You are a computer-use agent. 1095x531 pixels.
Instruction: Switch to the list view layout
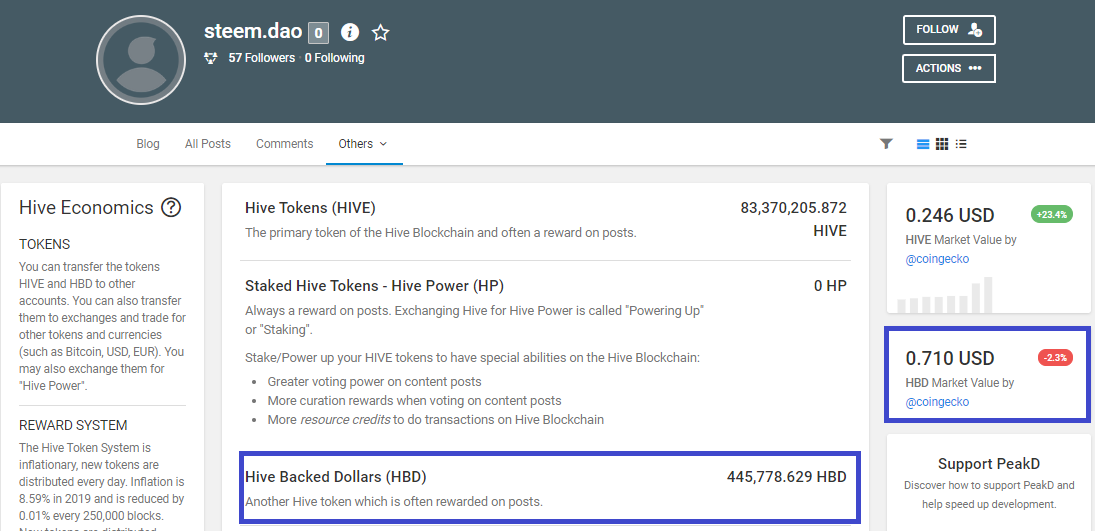click(923, 144)
